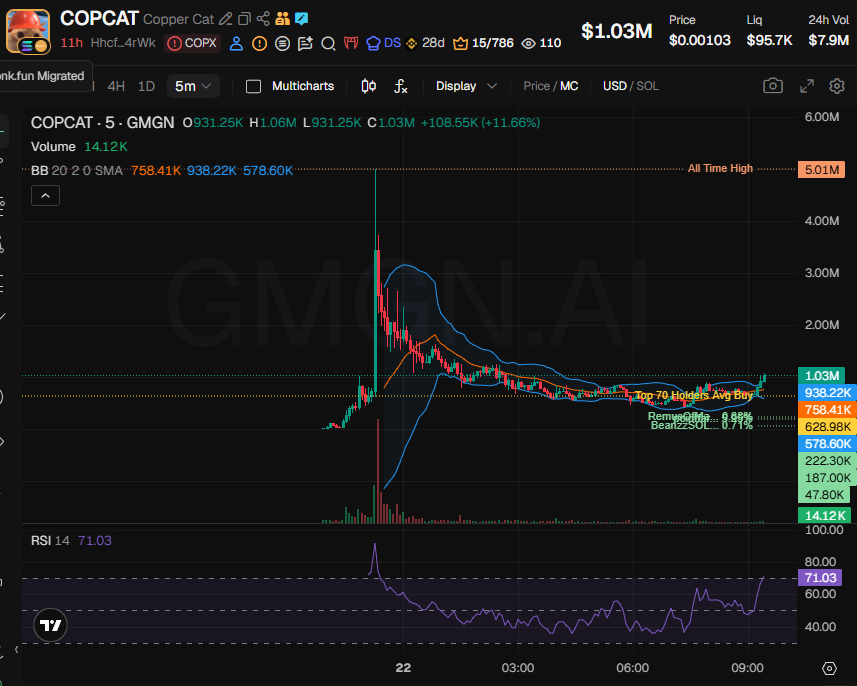This screenshot has width=857, height=686.
Task: Copy the token name using the copy icon
Action: (244, 19)
